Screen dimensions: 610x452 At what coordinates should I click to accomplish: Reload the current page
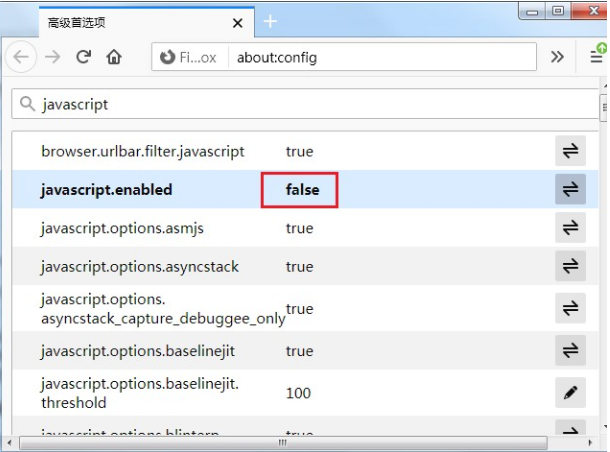tap(84, 57)
